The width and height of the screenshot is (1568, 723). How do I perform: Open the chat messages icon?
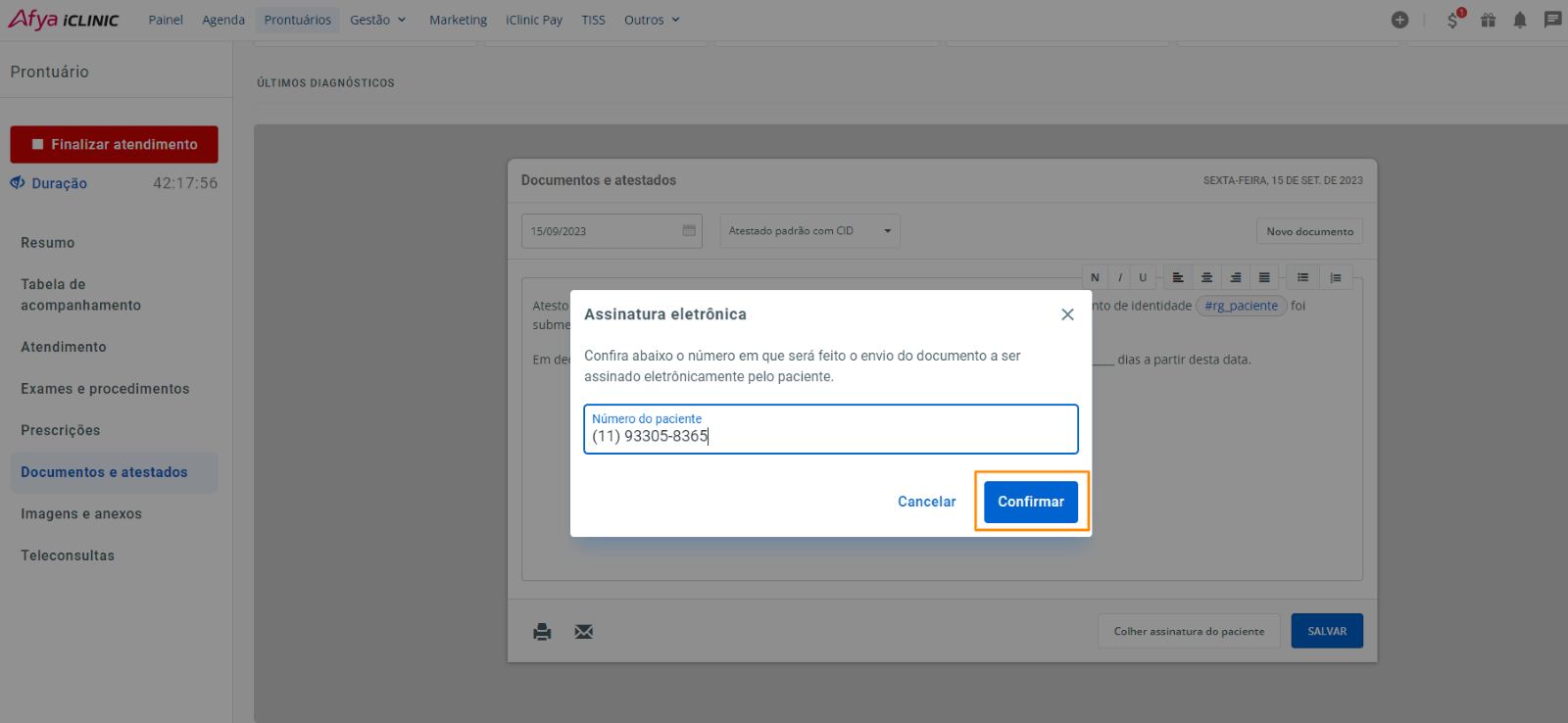click(x=1552, y=20)
